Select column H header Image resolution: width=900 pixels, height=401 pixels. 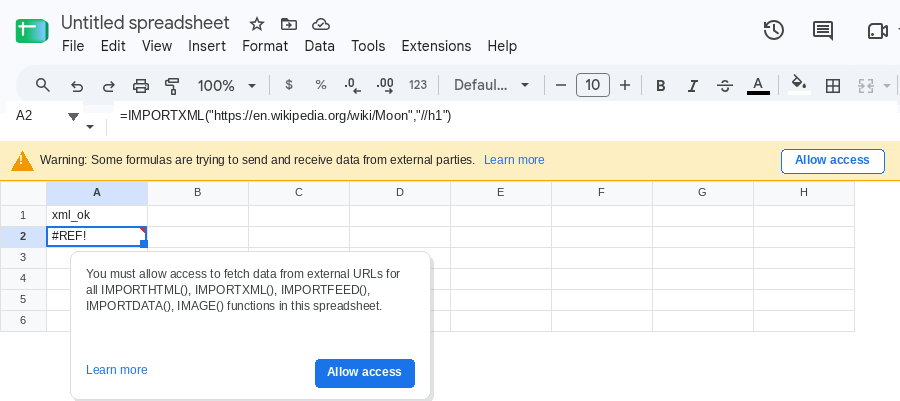point(804,193)
